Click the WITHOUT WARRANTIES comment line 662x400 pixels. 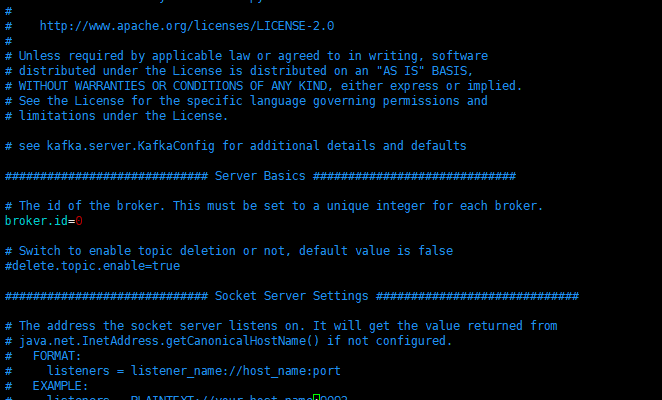(263, 86)
